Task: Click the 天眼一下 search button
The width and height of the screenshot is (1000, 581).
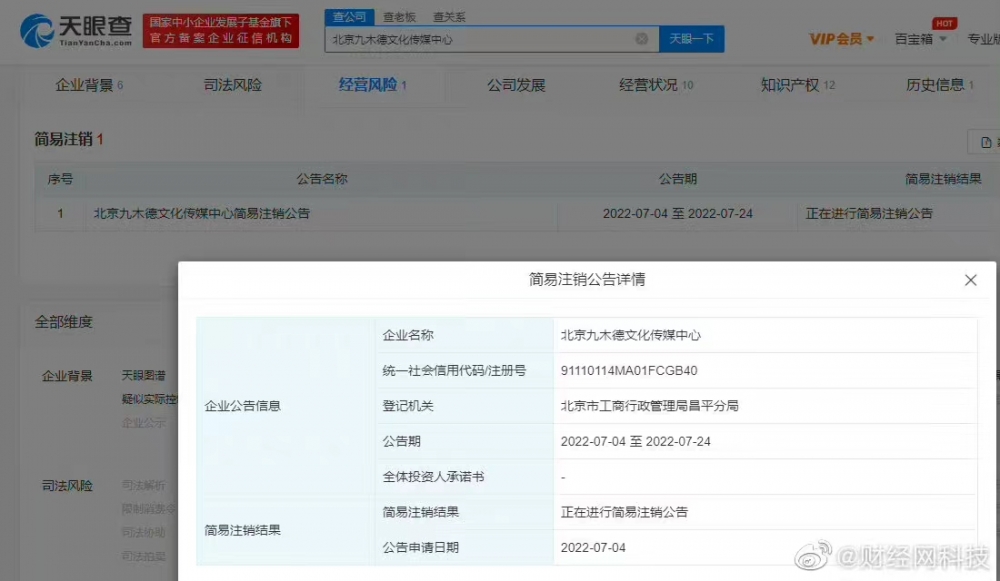Action: [692, 38]
